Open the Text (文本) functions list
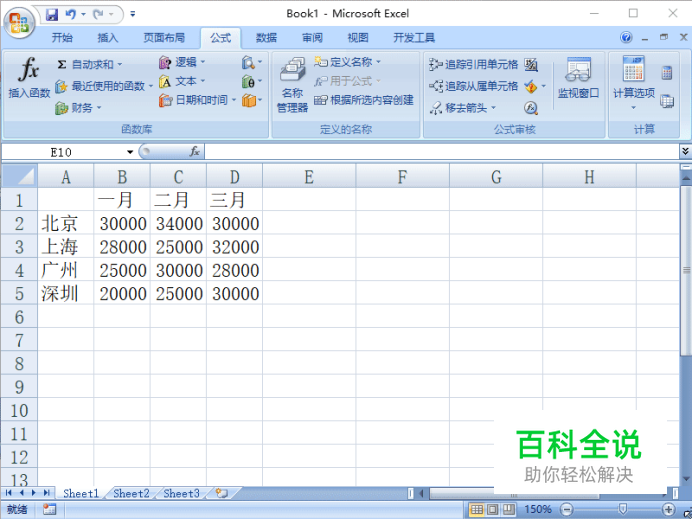Image resolution: width=692 pixels, height=519 pixels. pos(182,81)
